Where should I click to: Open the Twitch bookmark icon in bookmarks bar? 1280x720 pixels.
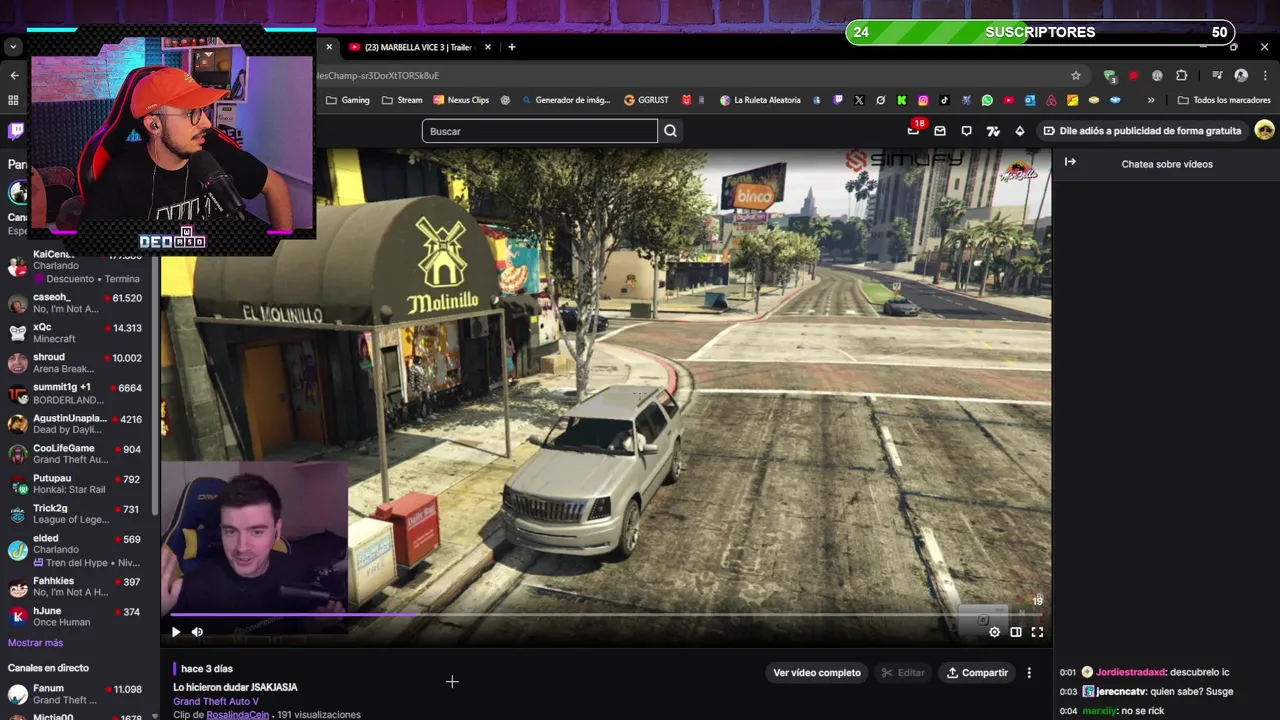click(838, 100)
